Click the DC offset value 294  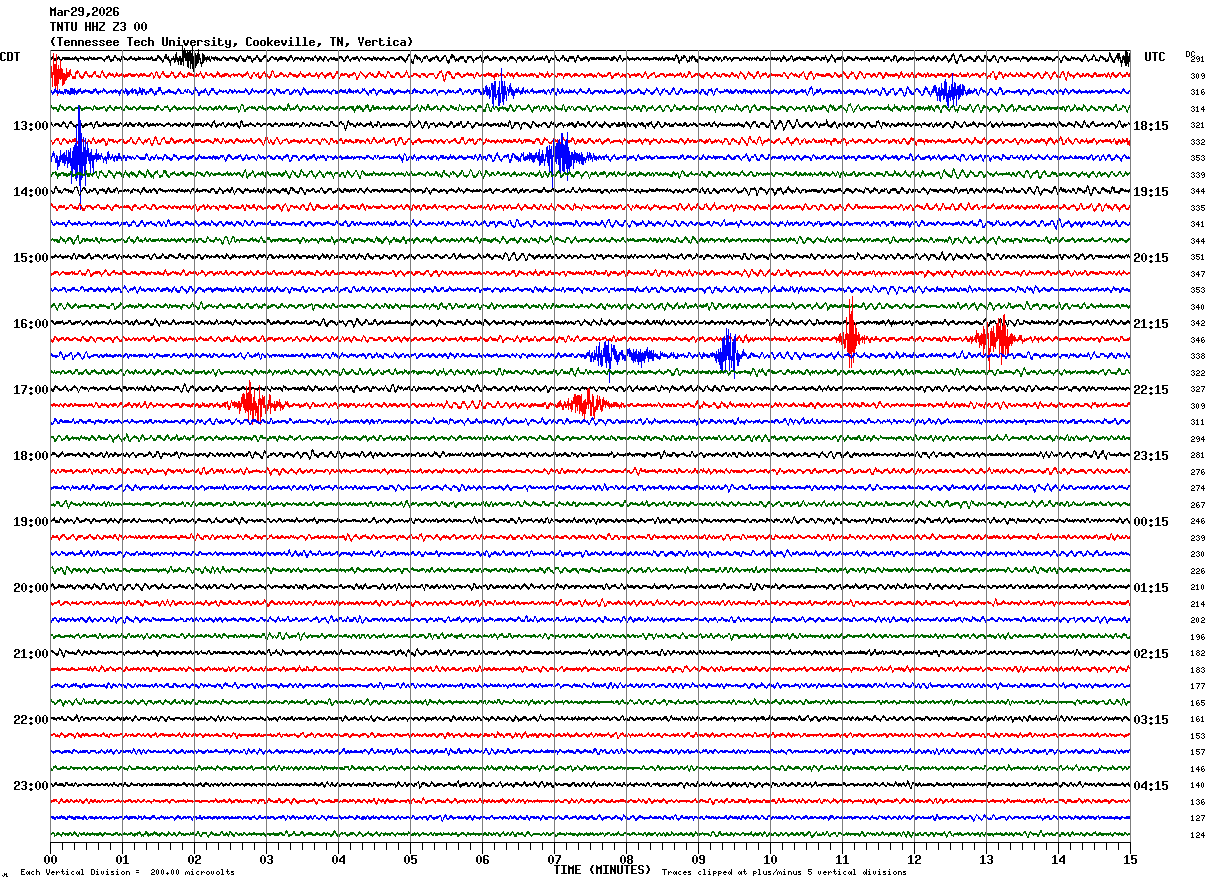[x=1197, y=439]
